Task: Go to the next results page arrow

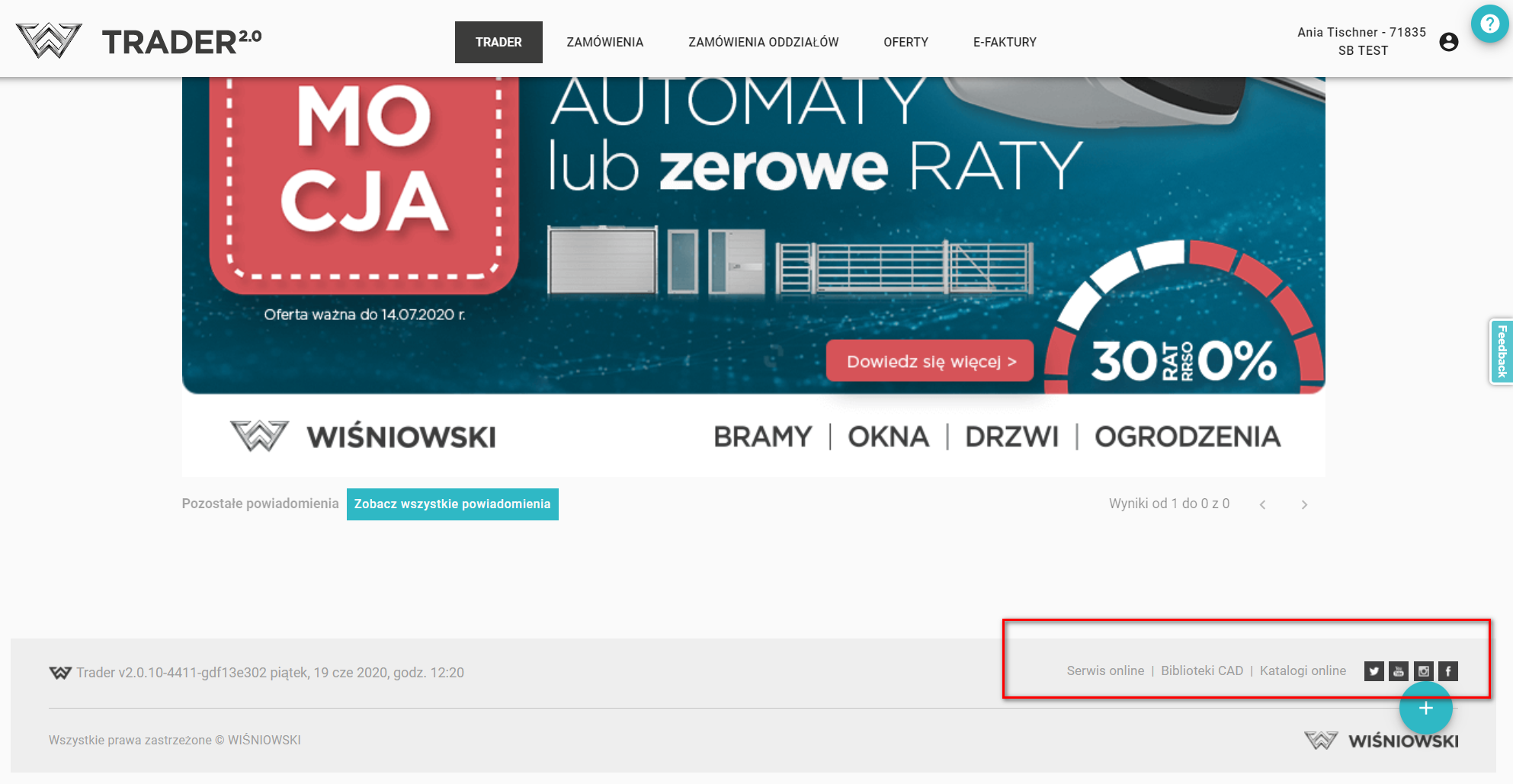Action: click(x=1304, y=504)
